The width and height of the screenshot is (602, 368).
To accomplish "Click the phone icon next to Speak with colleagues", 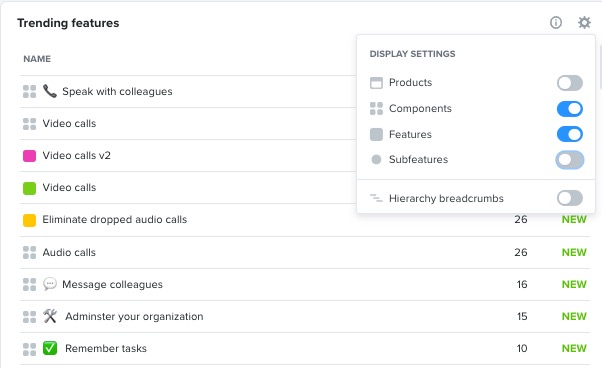I will point(50,91).
